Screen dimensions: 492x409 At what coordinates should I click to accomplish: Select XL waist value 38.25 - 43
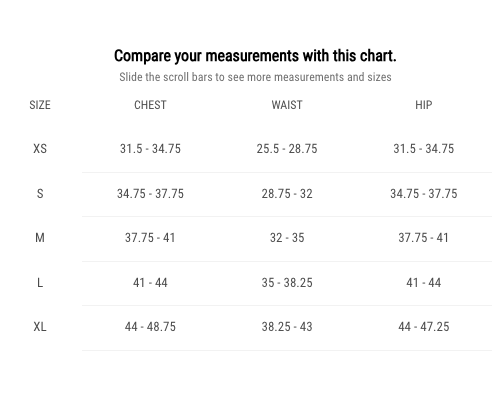[x=287, y=327]
